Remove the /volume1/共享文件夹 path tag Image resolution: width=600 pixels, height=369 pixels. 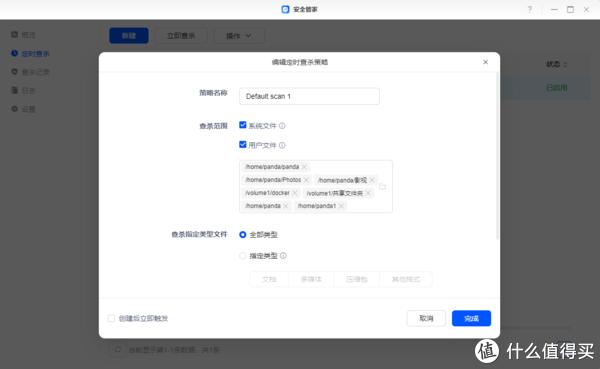pos(368,193)
